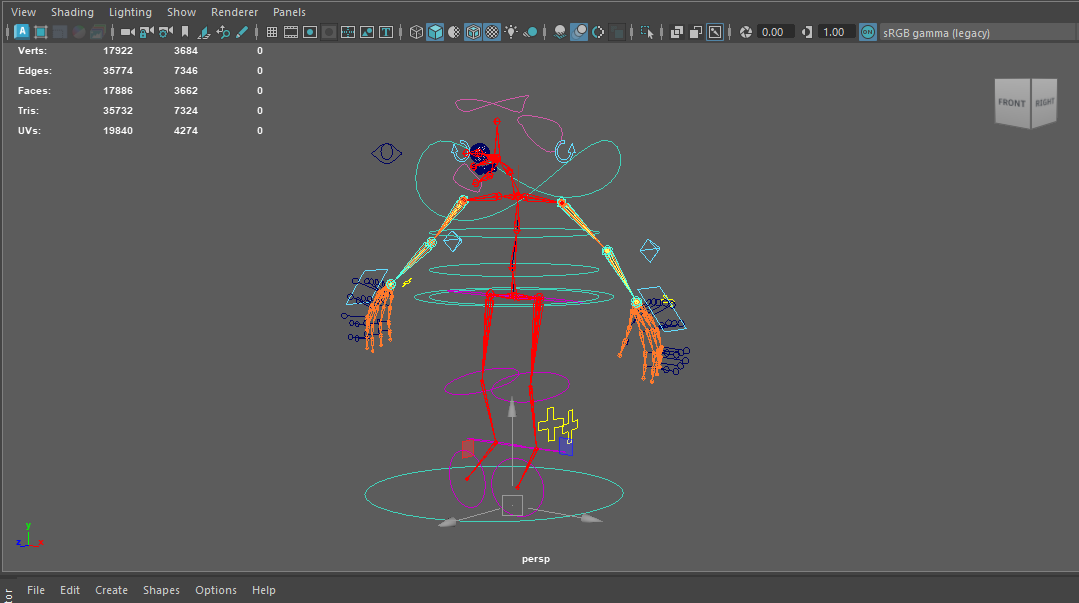Open the Show menu in viewport
The height and width of the screenshot is (603, 1079).
(x=181, y=12)
